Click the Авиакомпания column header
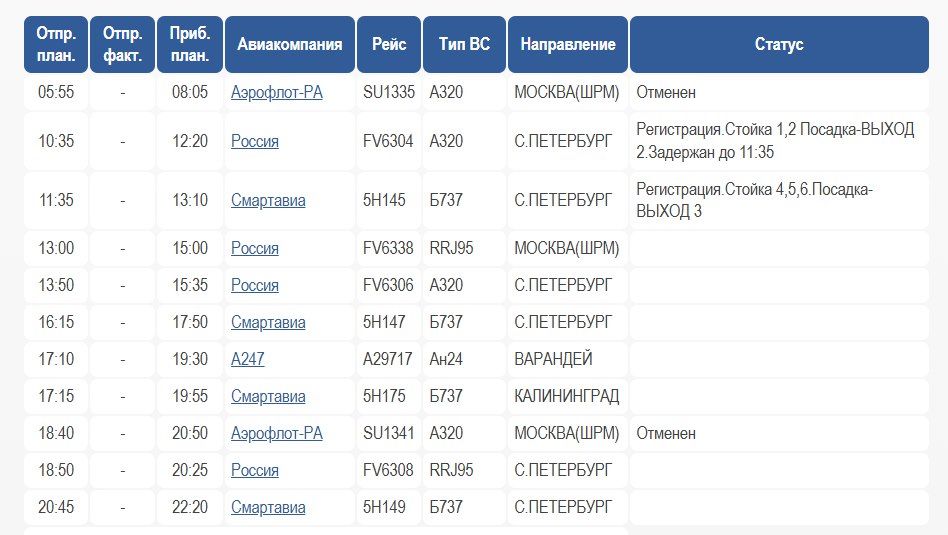Screen dimensions: 948x535 click(x=290, y=45)
